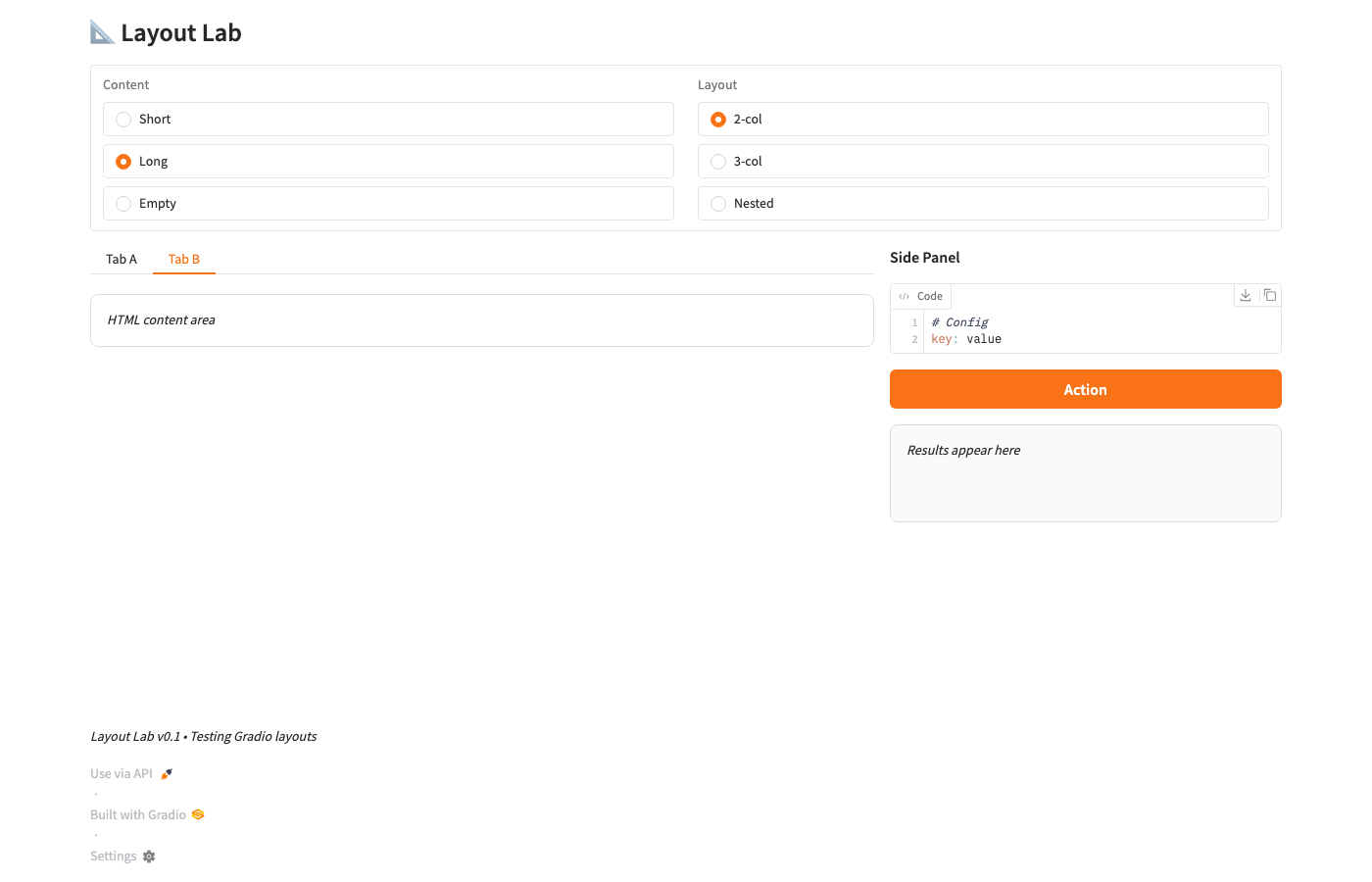Click the Layout Lab ruler logo
Image resolution: width=1372 pixels, height=882 pixels.
(x=102, y=32)
